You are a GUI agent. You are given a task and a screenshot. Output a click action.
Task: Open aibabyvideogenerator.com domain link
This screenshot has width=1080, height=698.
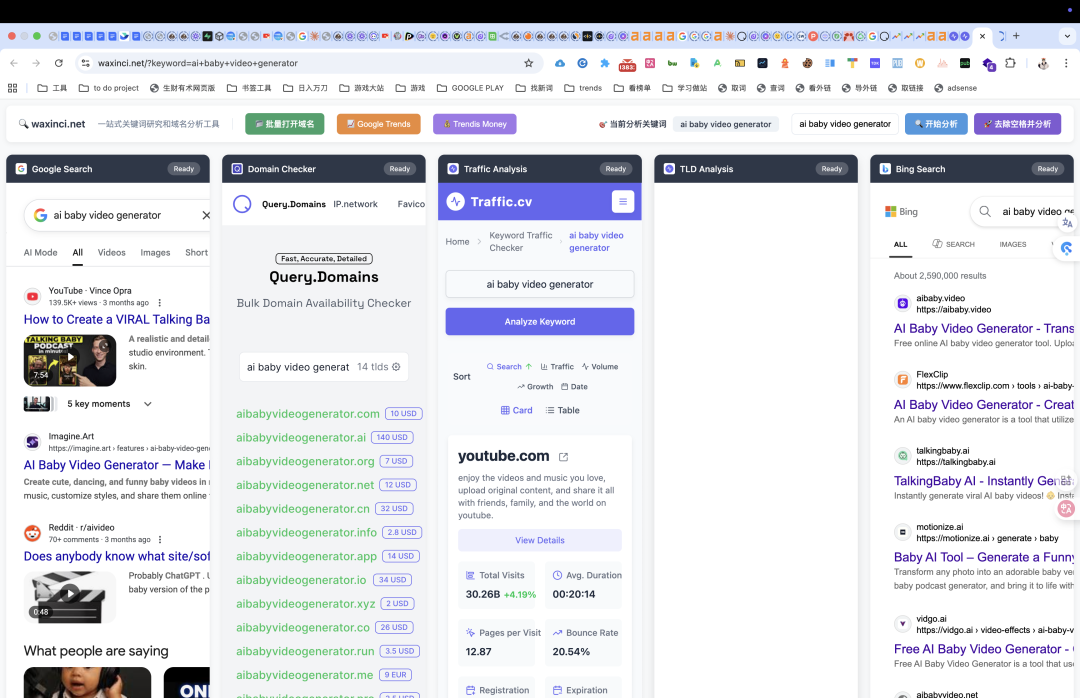pyautogui.click(x=308, y=413)
